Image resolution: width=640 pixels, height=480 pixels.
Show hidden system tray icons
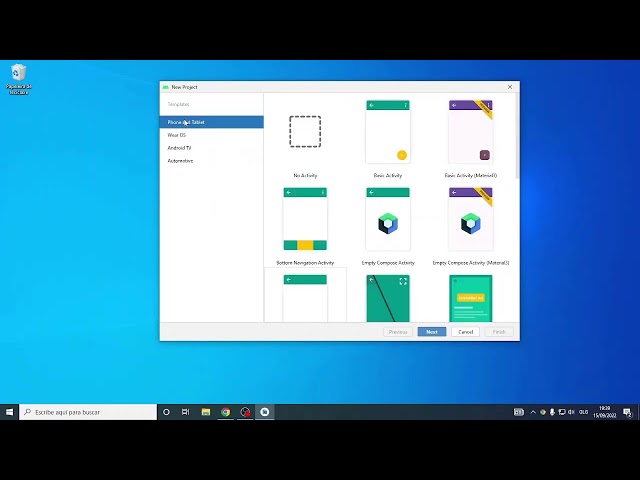pyautogui.click(x=533, y=412)
